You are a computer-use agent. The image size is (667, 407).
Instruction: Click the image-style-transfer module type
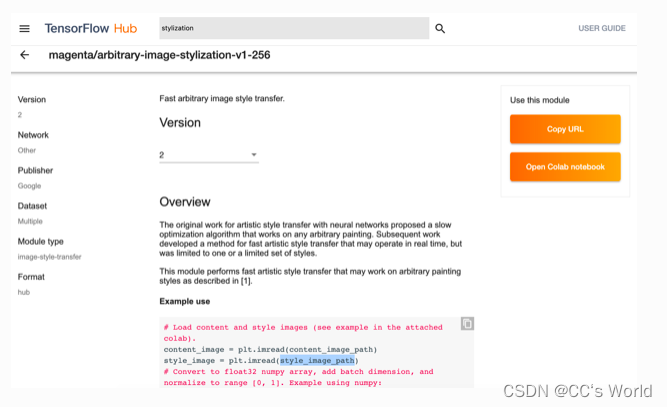(x=49, y=257)
